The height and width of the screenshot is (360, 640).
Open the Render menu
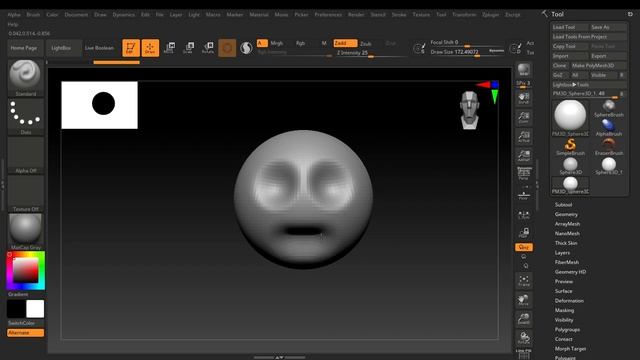[x=356, y=15]
